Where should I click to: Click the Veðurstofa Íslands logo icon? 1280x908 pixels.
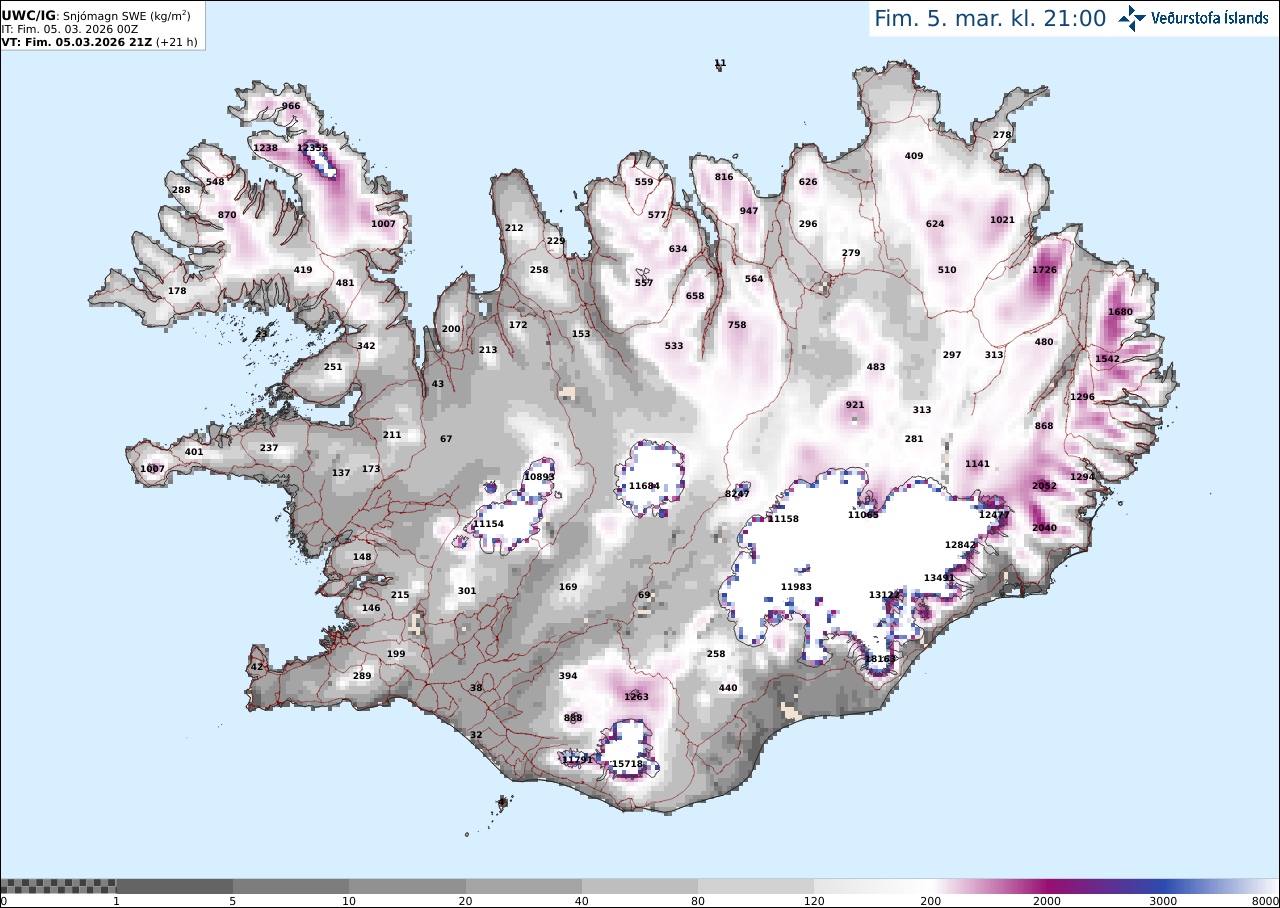point(1132,18)
